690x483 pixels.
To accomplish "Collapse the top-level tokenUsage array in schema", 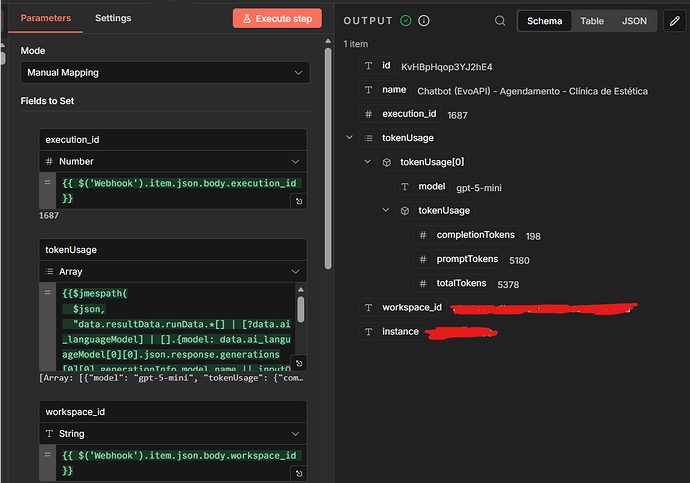I will coord(348,138).
